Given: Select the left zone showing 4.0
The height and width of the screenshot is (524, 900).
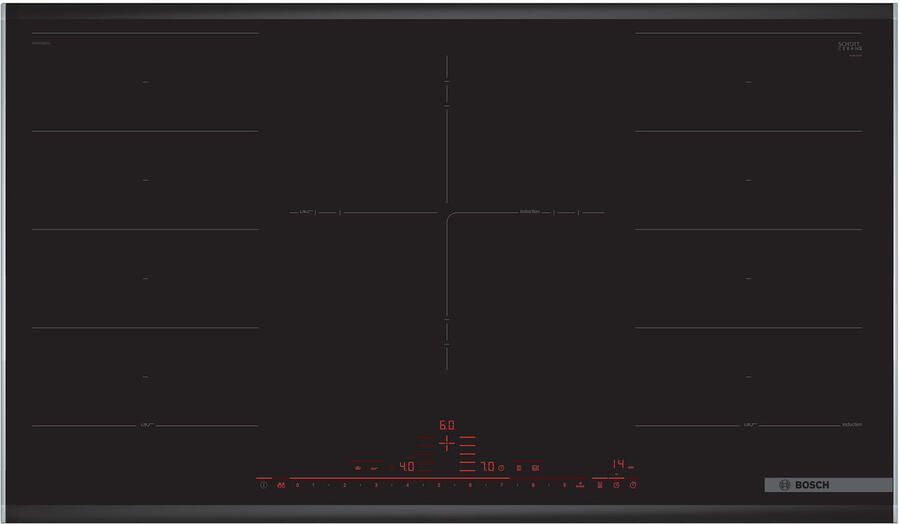Looking at the screenshot, I should (406, 467).
